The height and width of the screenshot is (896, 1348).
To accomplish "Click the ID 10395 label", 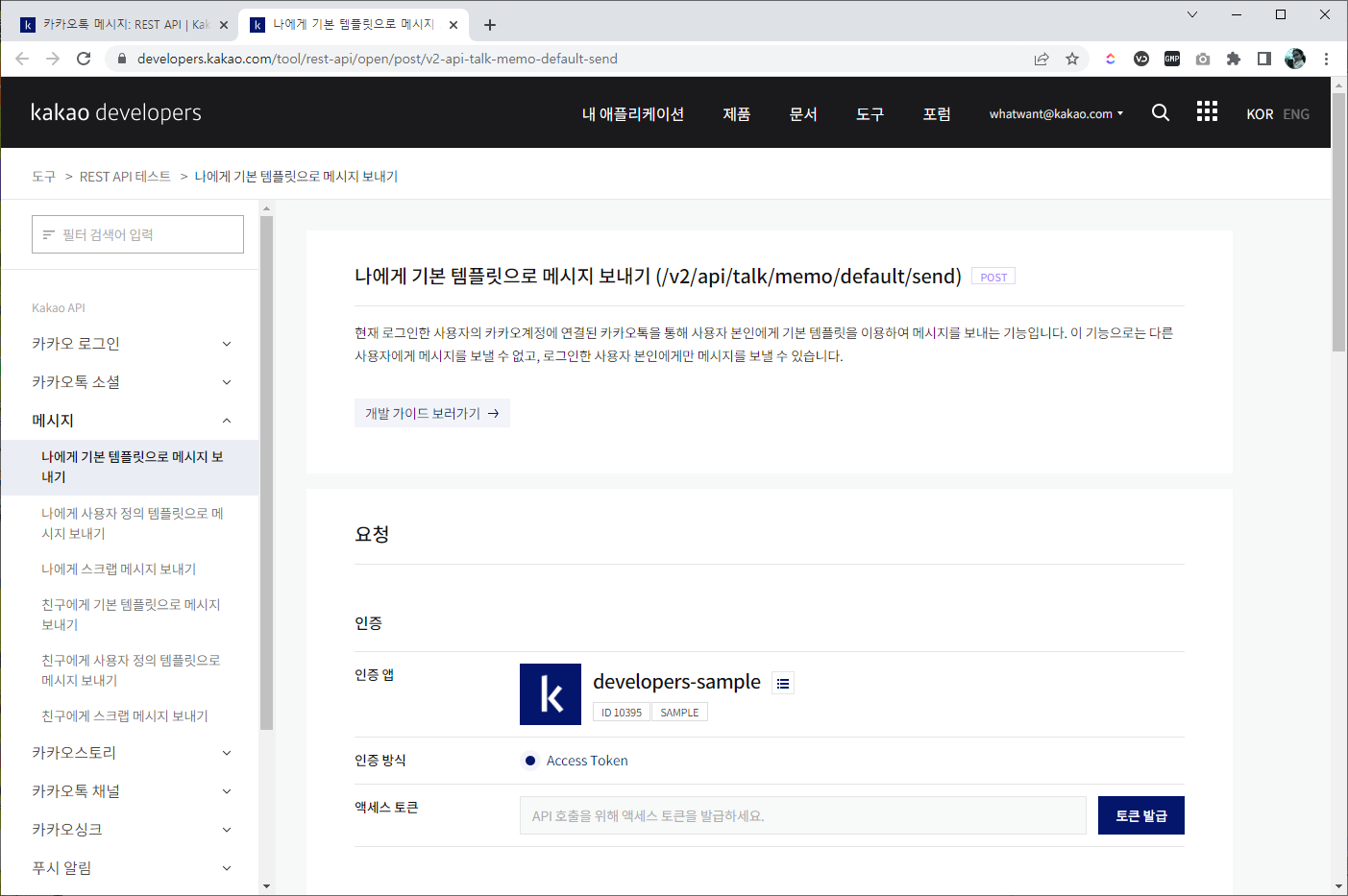I will pos(622,713).
